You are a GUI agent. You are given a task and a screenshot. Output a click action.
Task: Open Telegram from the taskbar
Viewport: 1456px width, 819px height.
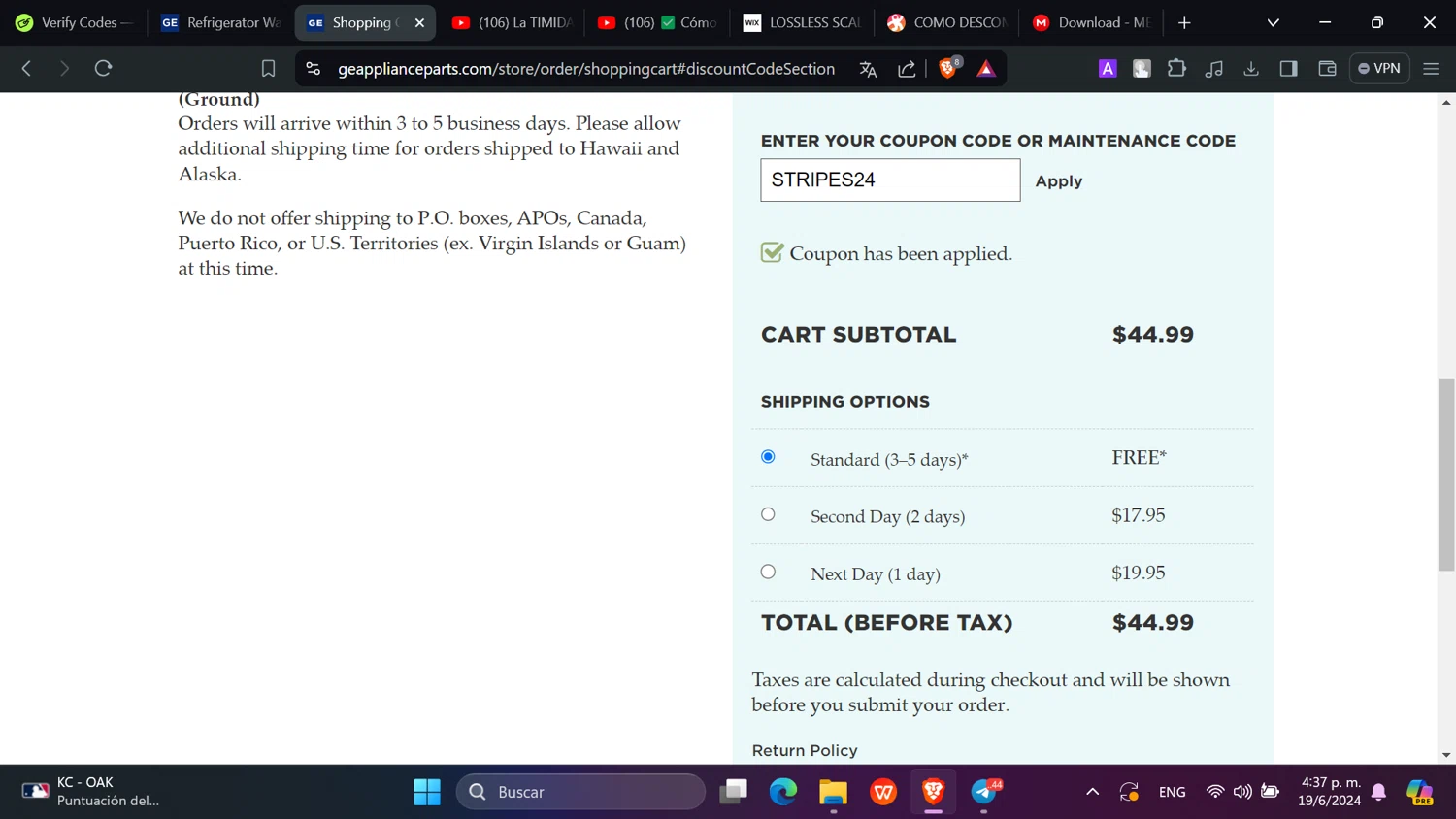(x=984, y=792)
